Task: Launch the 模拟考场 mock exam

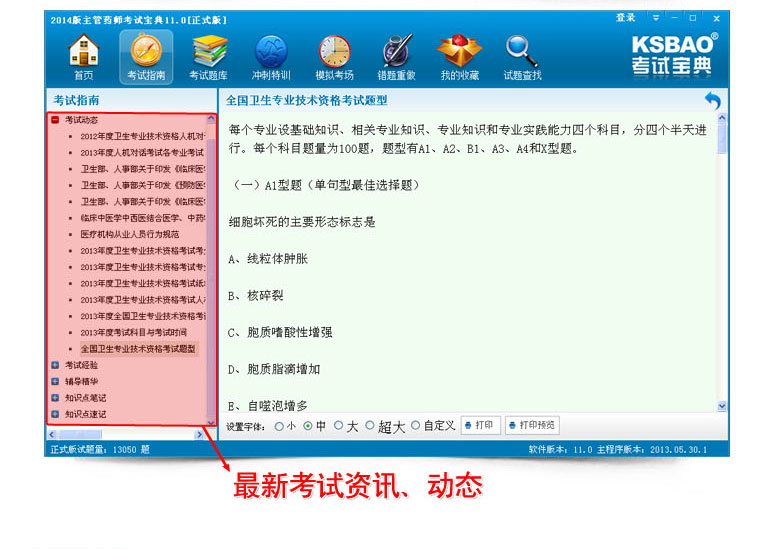Action: [334, 56]
